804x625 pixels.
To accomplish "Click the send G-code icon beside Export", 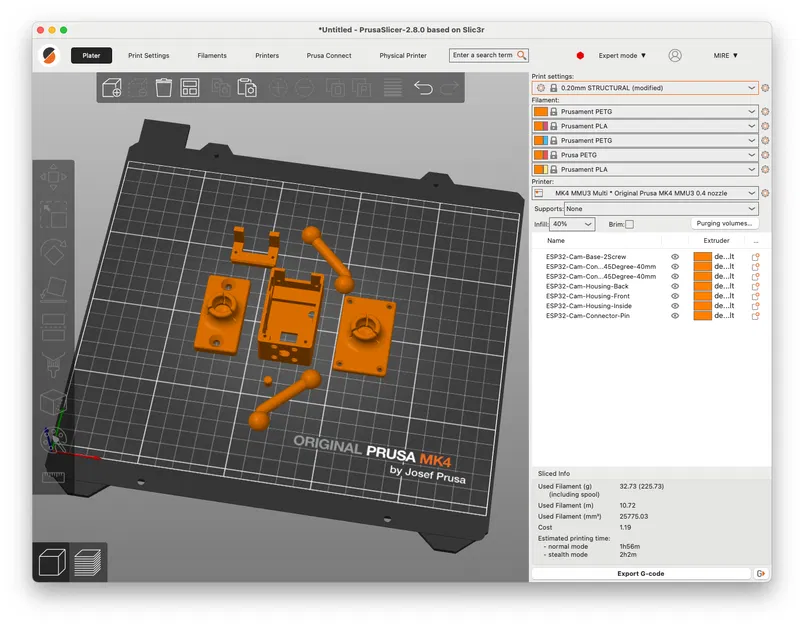I will tap(761, 573).
